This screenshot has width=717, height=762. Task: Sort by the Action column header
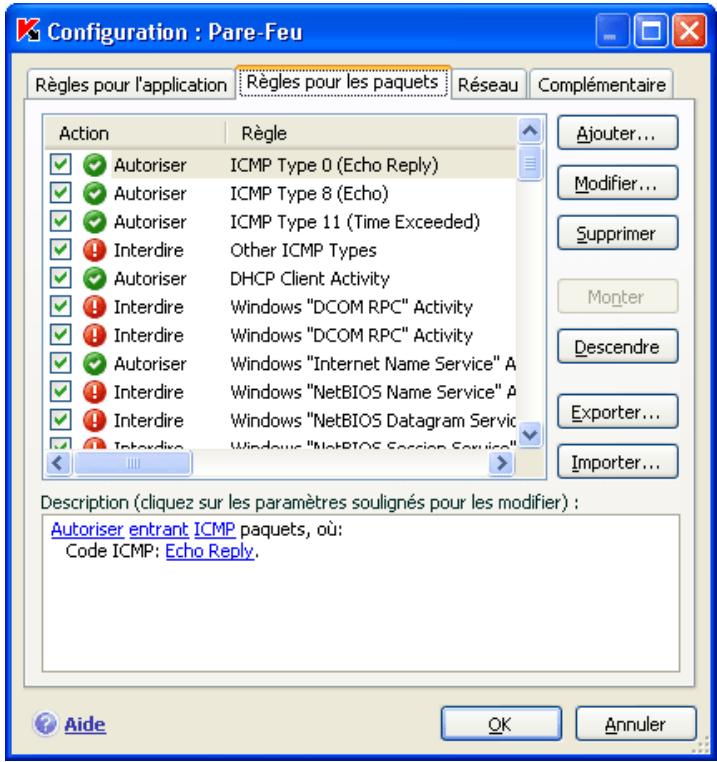click(135, 133)
